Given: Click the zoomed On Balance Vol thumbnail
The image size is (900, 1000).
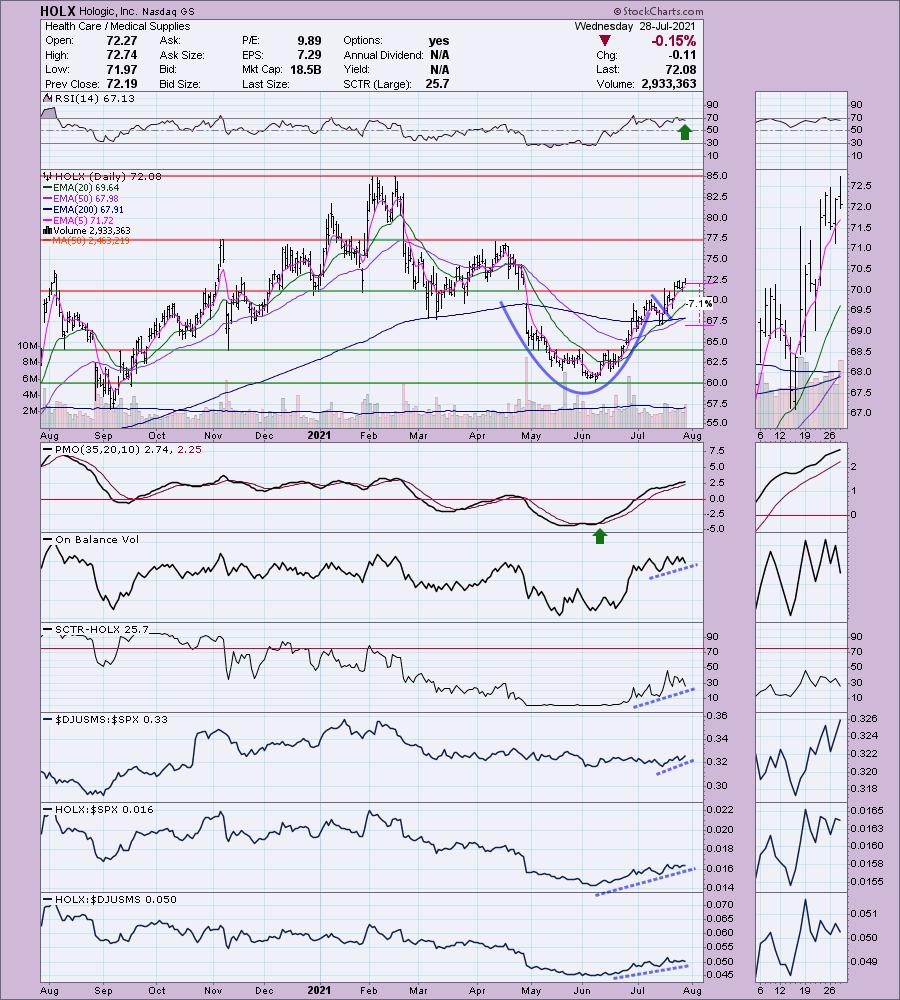Looking at the screenshot, I should tap(801, 578).
